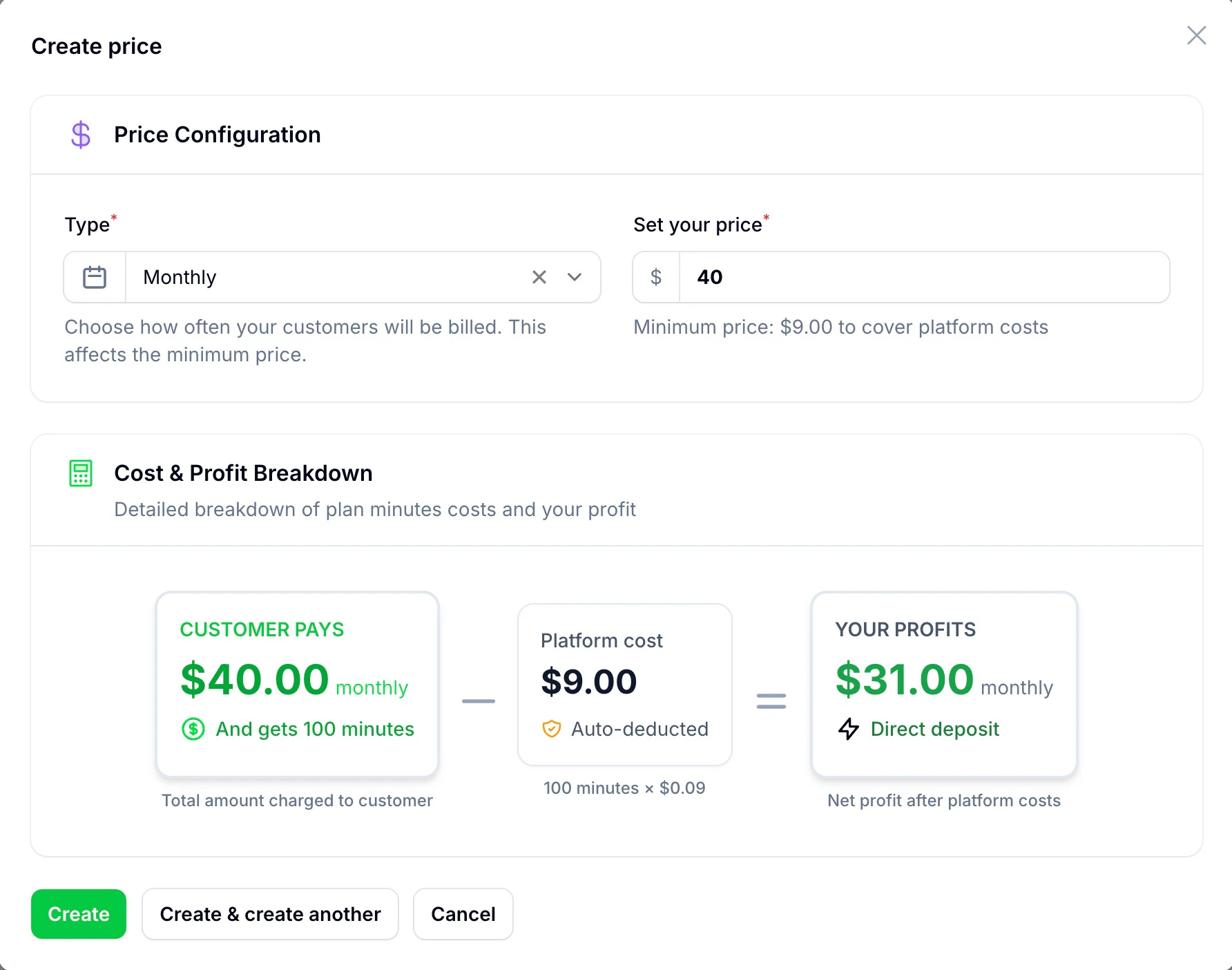Image resolution: width=1232 pixels, height=970 pixels.
Task: Clear the Monthly selection with the X
Action: (539, 276)
